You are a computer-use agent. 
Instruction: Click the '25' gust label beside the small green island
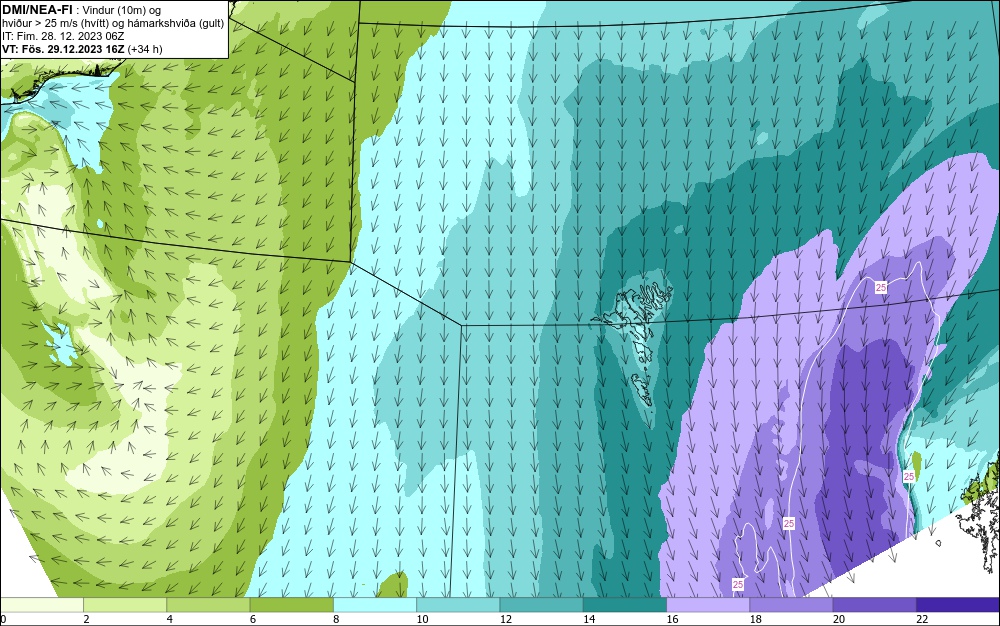[x=909, y=476]
